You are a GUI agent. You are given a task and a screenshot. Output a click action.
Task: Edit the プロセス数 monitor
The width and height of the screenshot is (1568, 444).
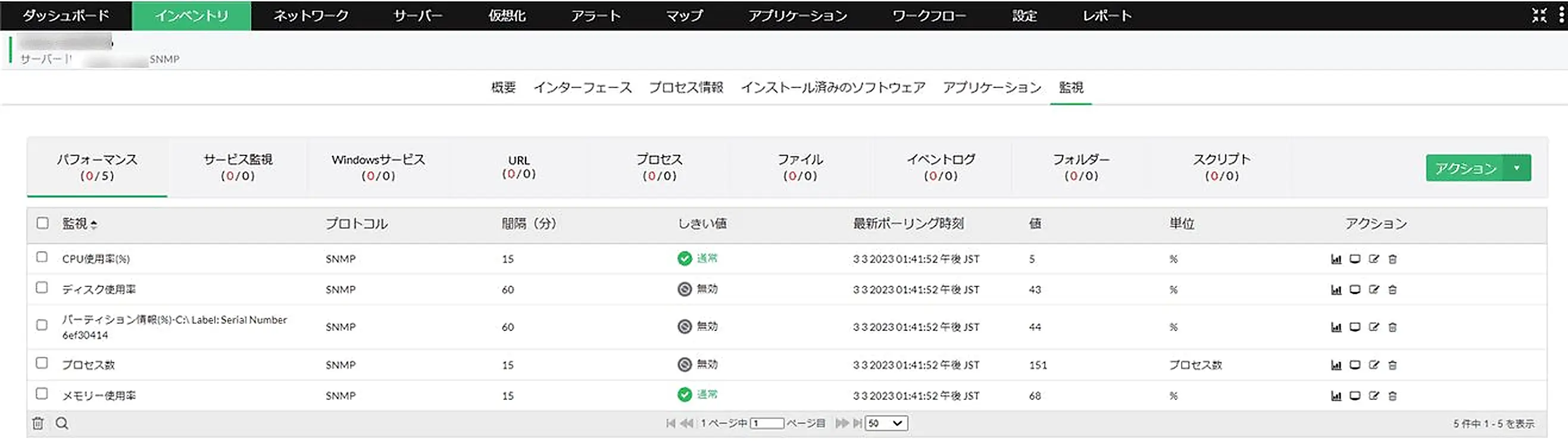pyautogui.click(x=1374, y=365)
